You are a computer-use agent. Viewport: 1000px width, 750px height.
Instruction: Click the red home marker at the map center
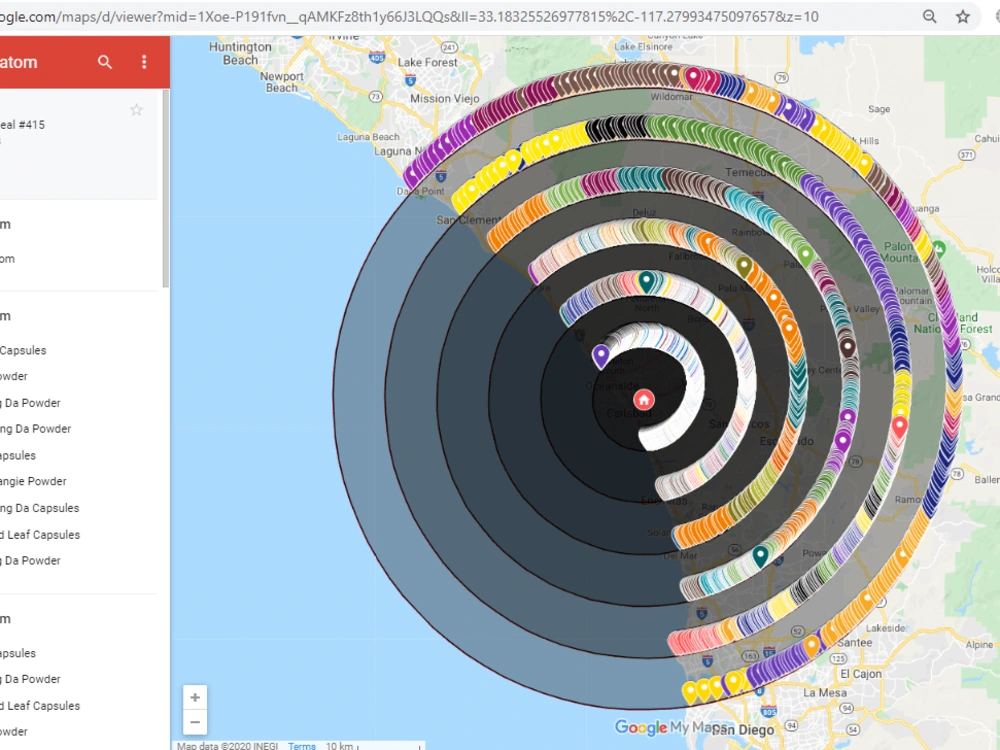point(643,400)
